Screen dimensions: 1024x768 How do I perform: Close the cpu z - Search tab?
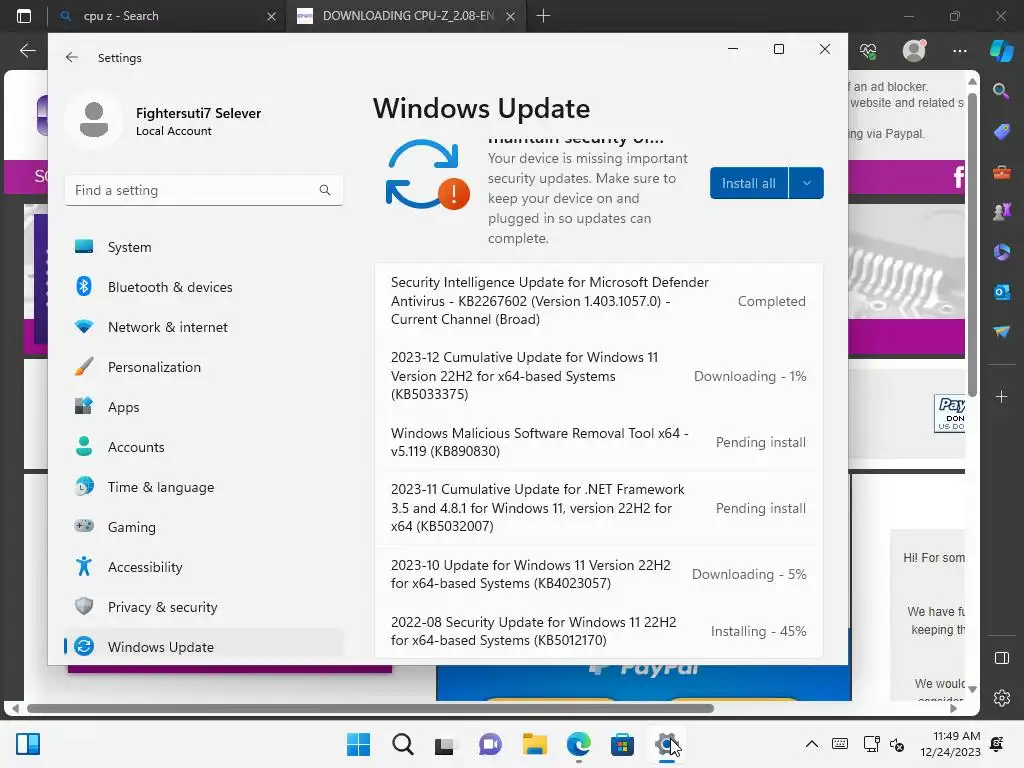(x=271, y=16)
